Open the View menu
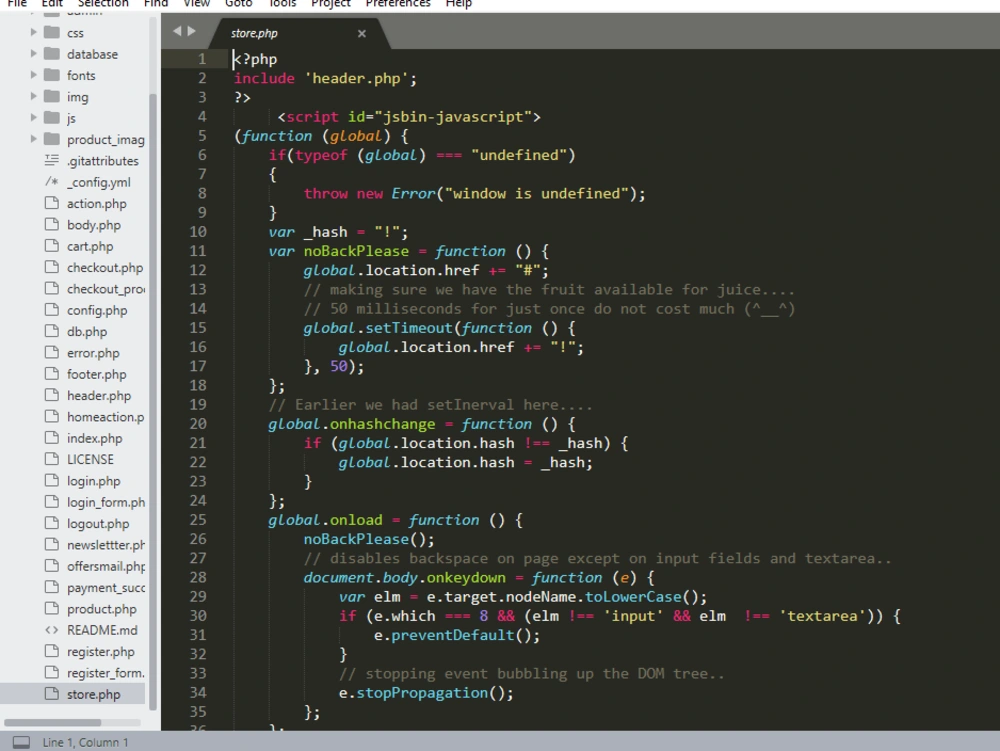Image resolution: width=1000 pixels, height=751 pixels. tap(196, 3)
